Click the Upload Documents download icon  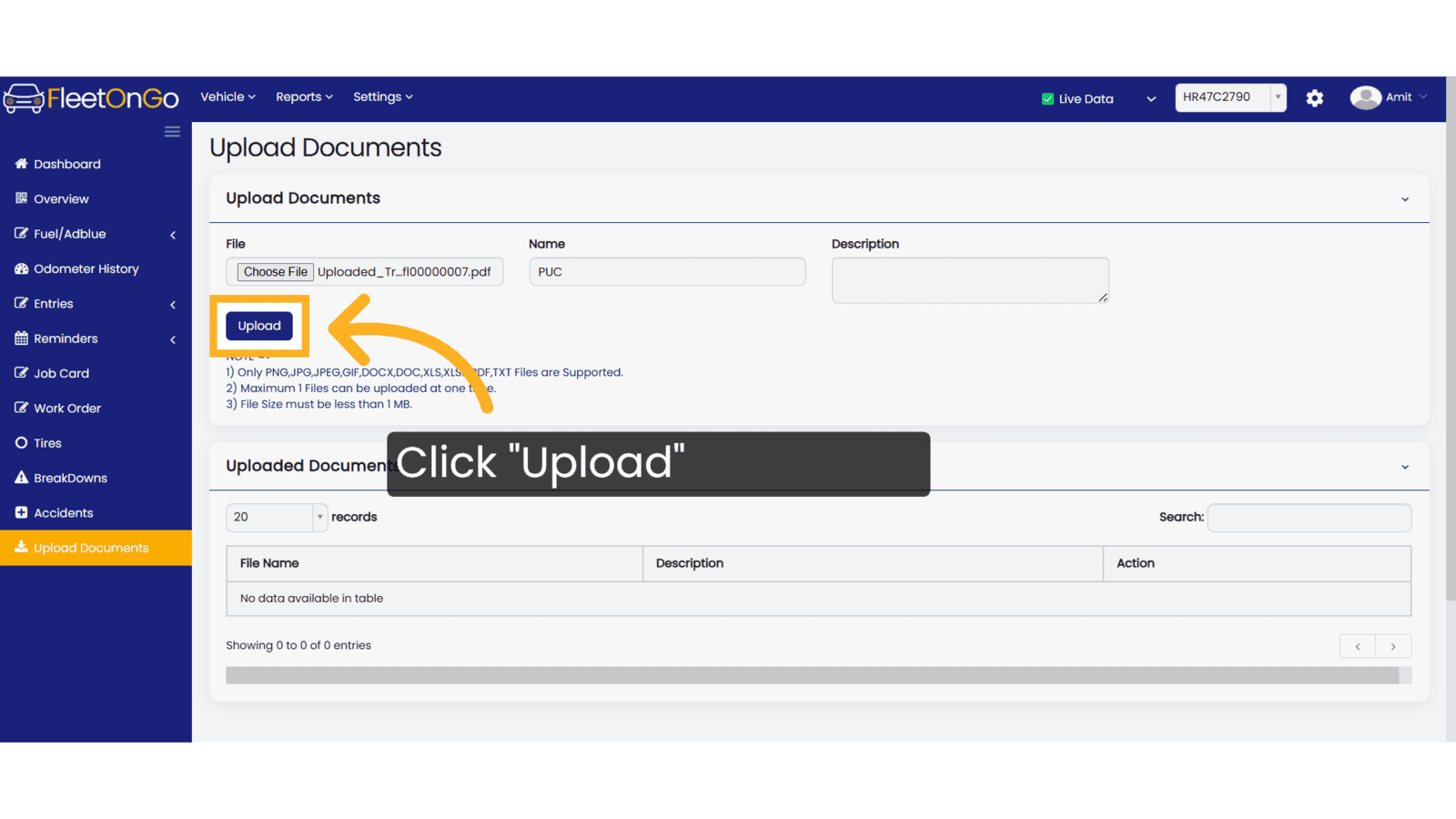pos(21,548)
